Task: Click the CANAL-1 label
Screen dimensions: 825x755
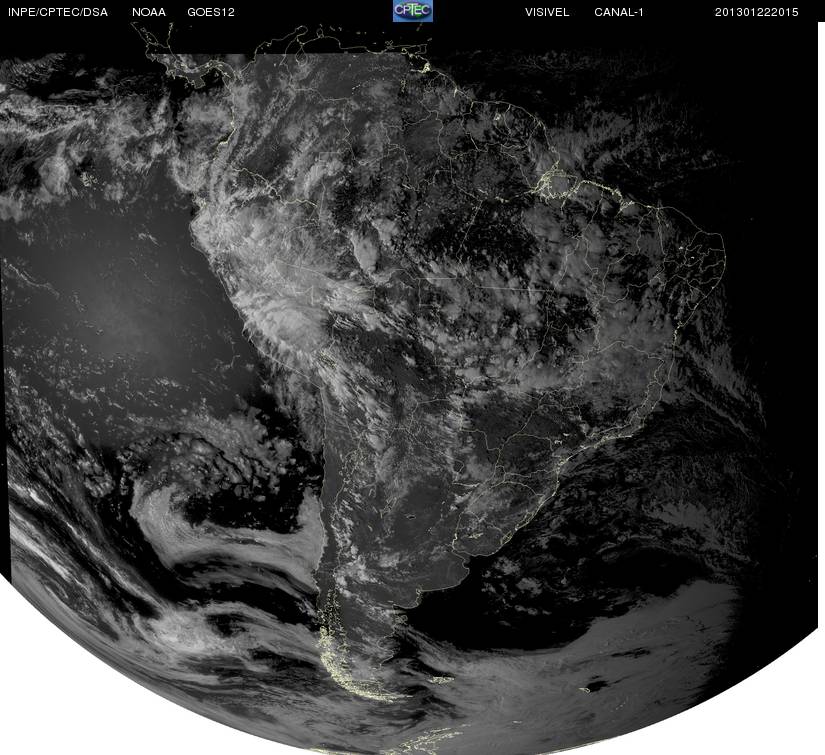Action: [619, 12]
